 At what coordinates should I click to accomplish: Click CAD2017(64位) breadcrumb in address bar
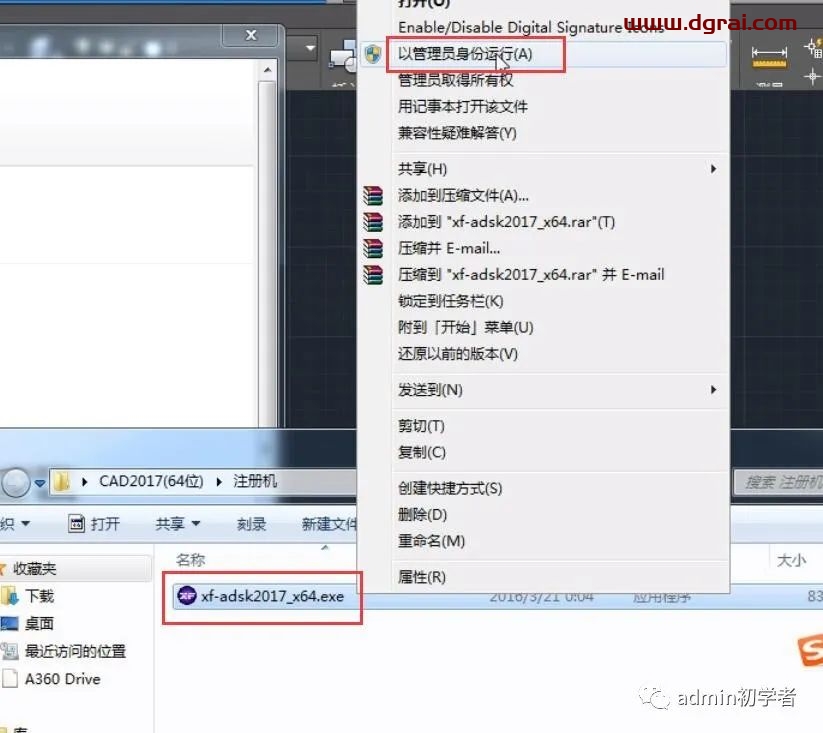coord(151,481)
